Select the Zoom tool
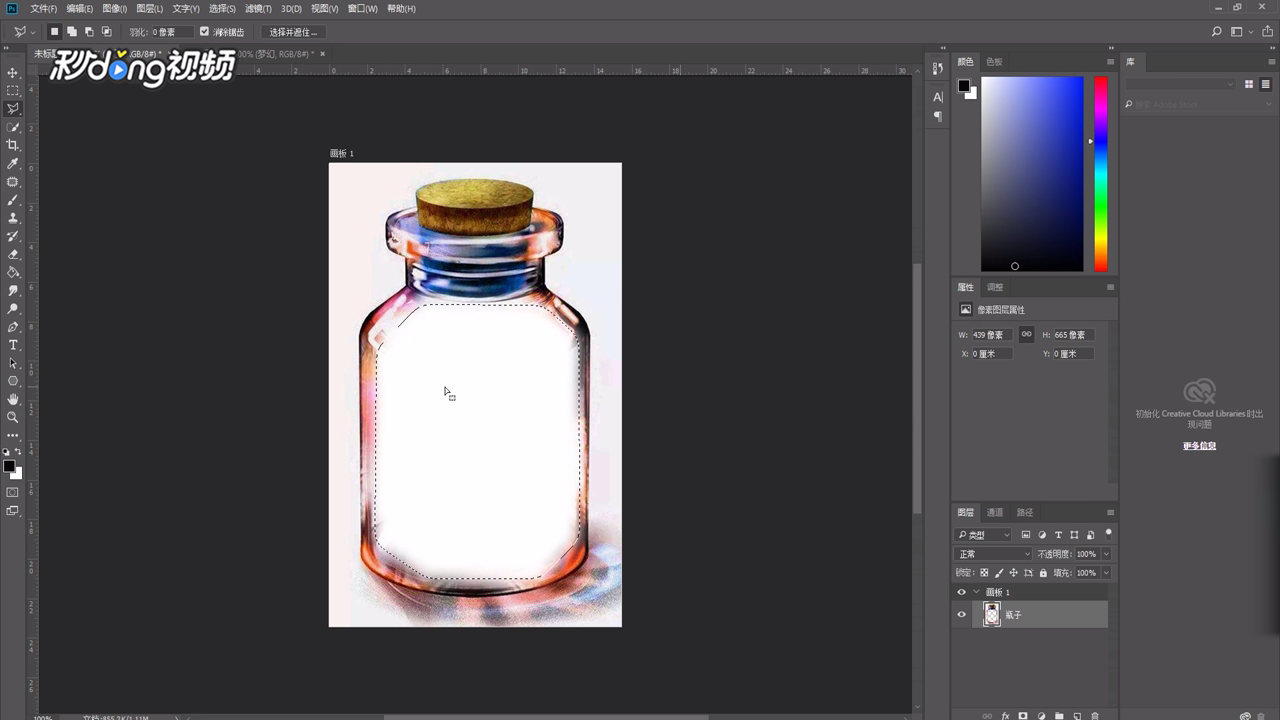This screenshot has width=1280, height=720. click(x=13, y=417)
